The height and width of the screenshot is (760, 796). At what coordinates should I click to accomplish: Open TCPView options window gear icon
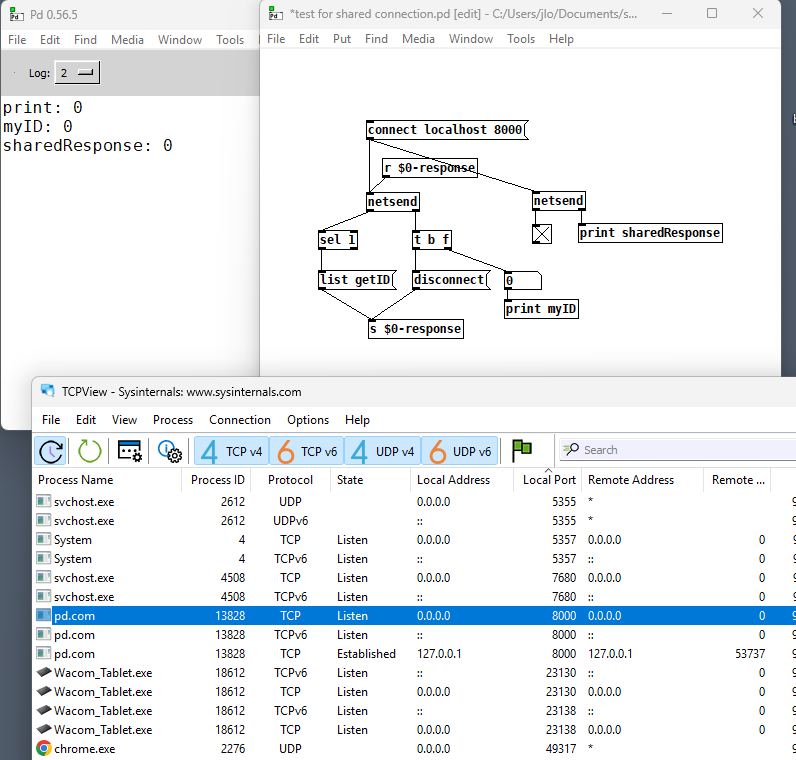[x=130, y=451]
